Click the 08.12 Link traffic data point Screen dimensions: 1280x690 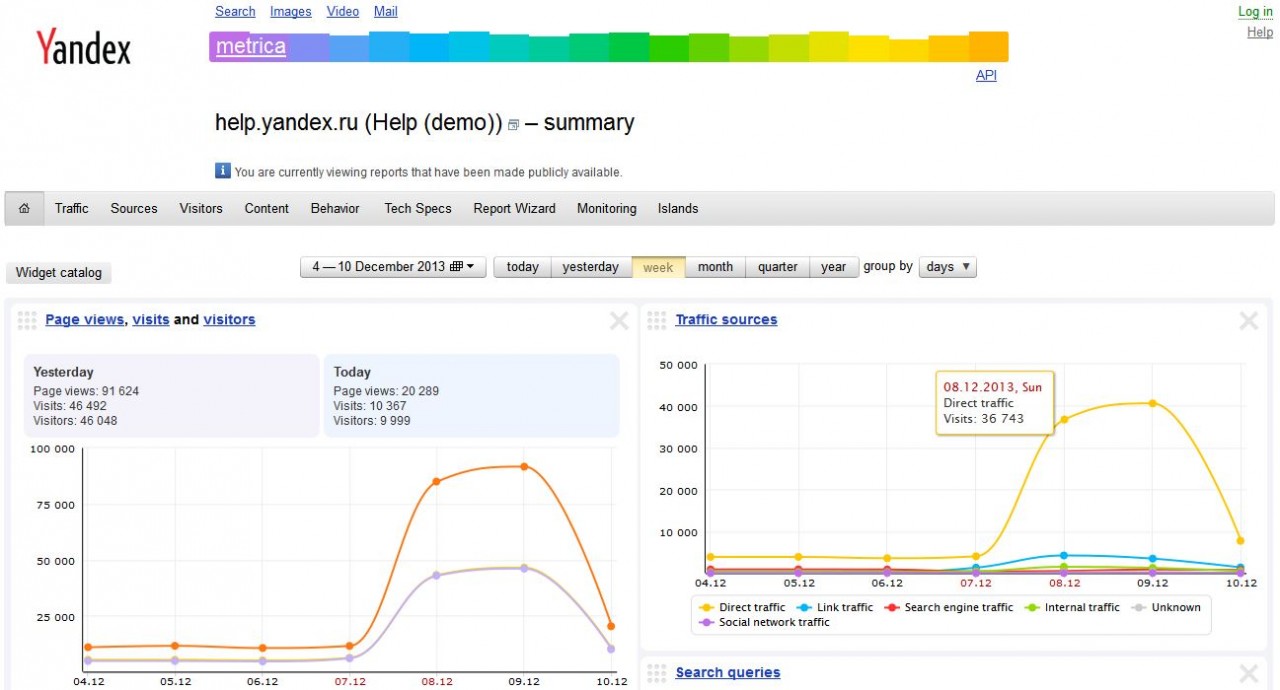[x=1064, y=555]
